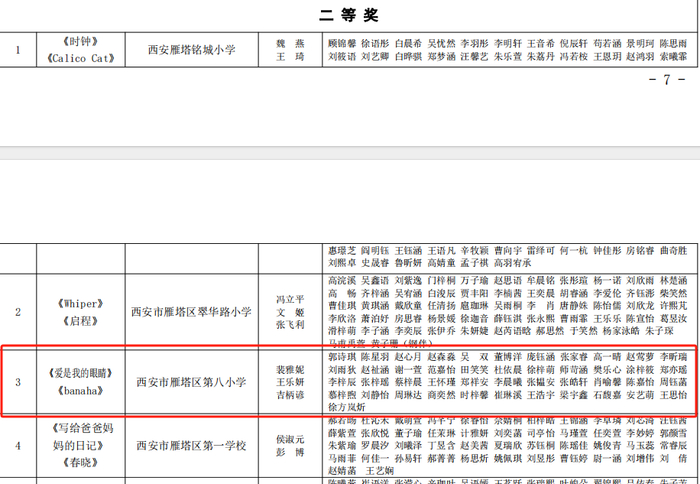Image resolution: width=700 pixels, height=484 pixels.
Task: Click student name 王音希
Action: click(x=541, y=43)
